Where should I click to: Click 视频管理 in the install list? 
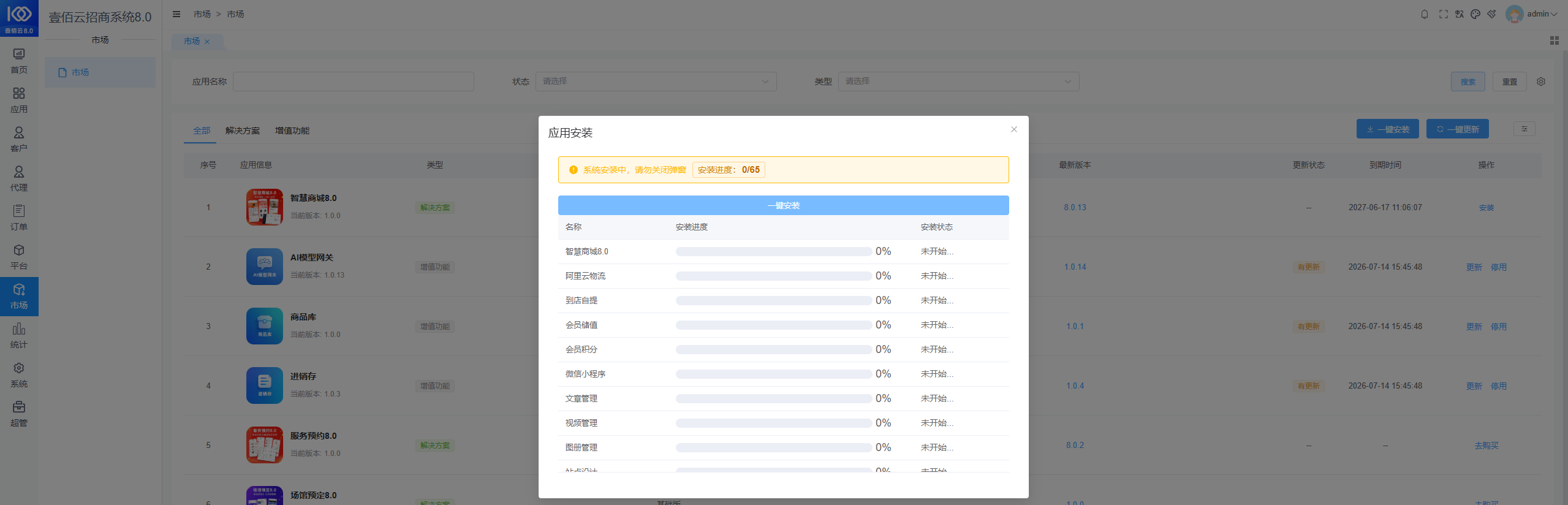[581, 423]
